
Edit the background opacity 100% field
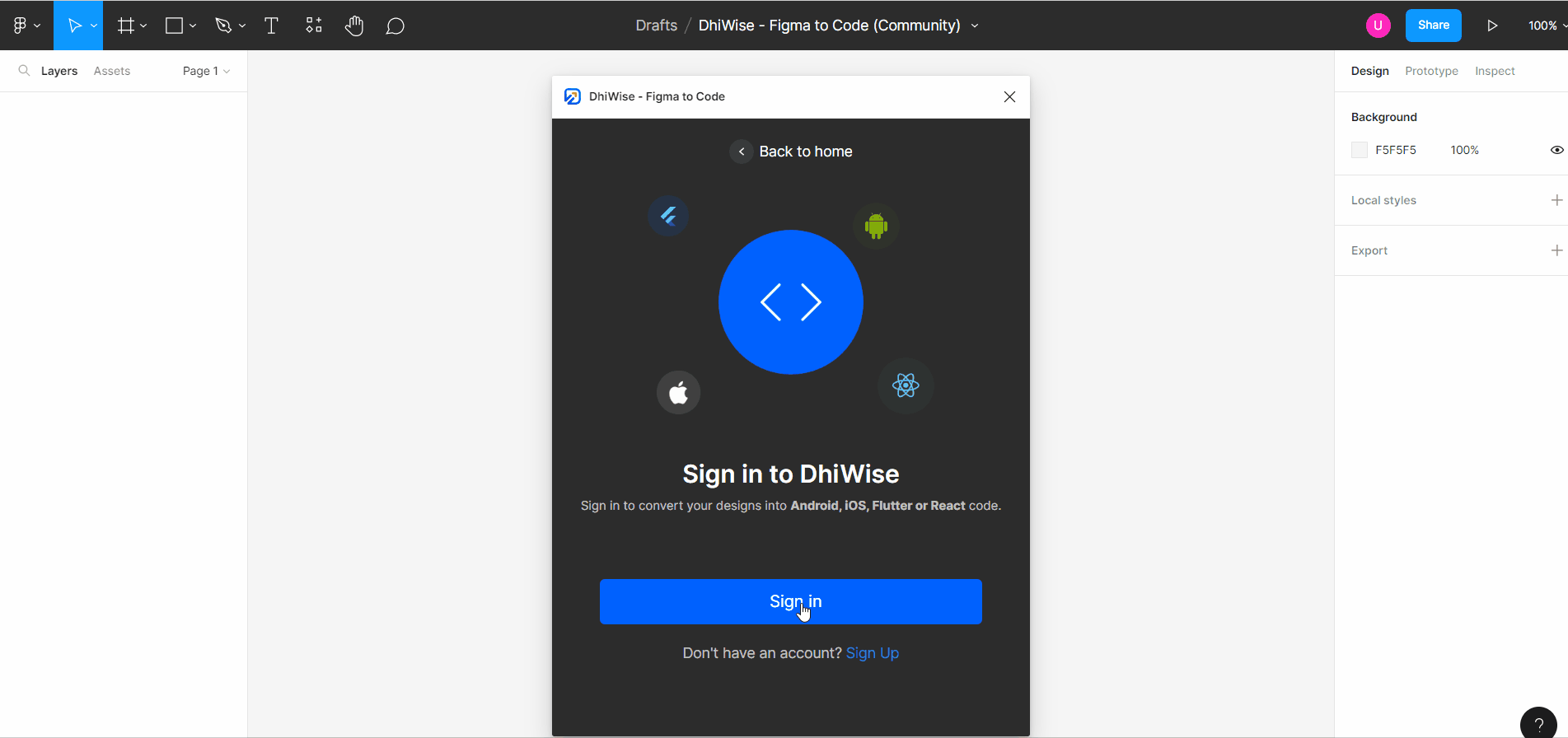(1464, 150)
